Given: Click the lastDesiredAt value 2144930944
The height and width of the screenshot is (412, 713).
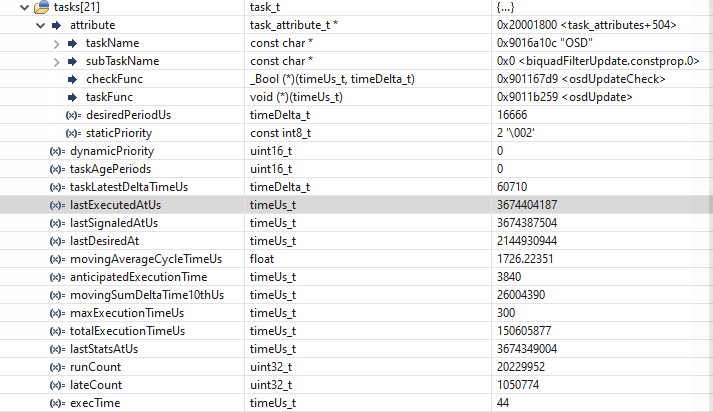Looking at the screenshot, I should pyautogui.click(x=527, y=241).
